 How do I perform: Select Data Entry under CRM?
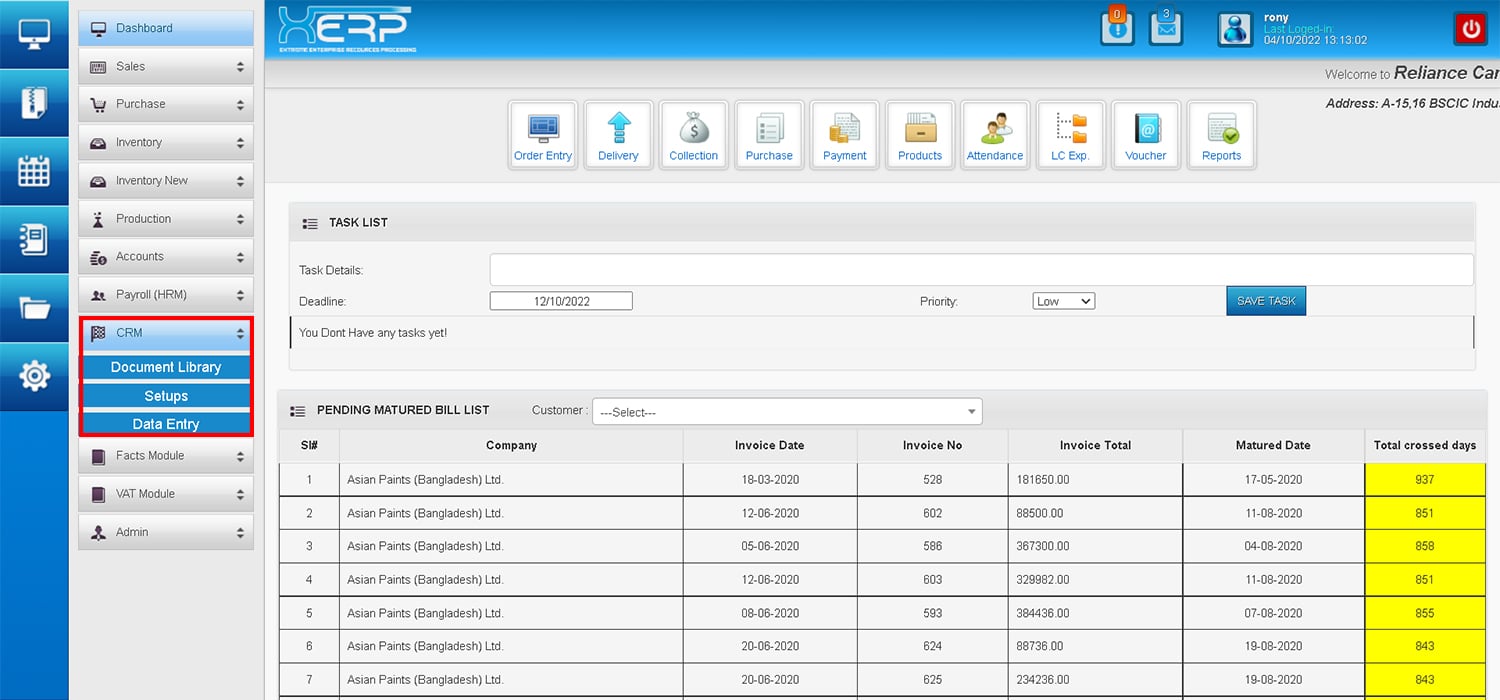(166, 424)
